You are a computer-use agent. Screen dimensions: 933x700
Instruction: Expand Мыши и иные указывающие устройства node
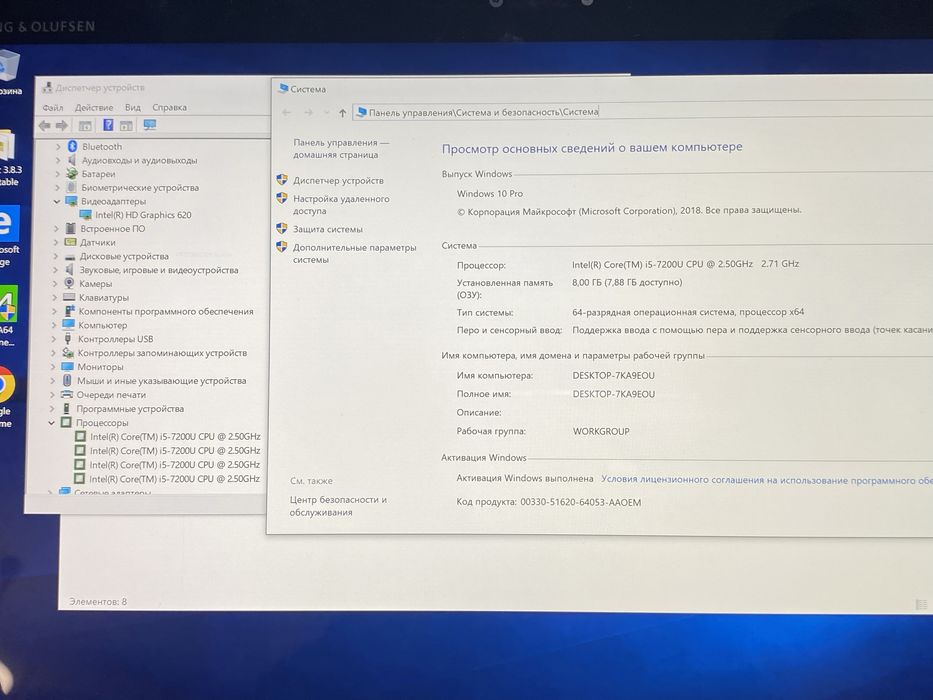point(53,380)
